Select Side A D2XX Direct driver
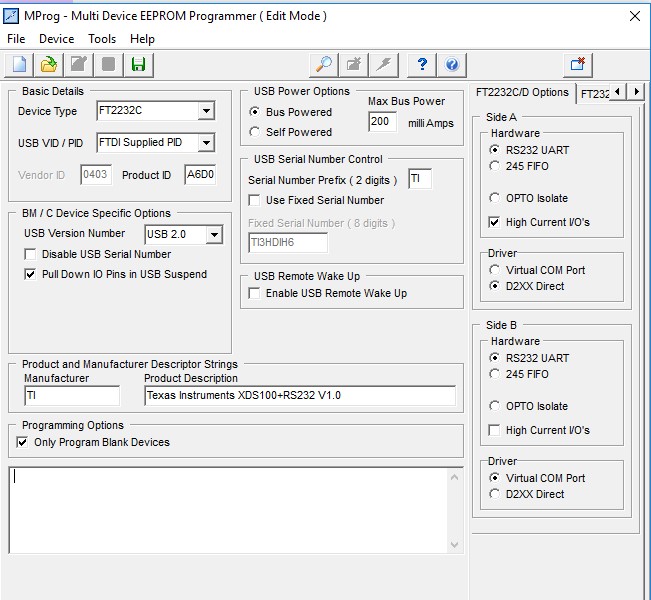Viewport: 651px width, 600px height. pos(527,286)
